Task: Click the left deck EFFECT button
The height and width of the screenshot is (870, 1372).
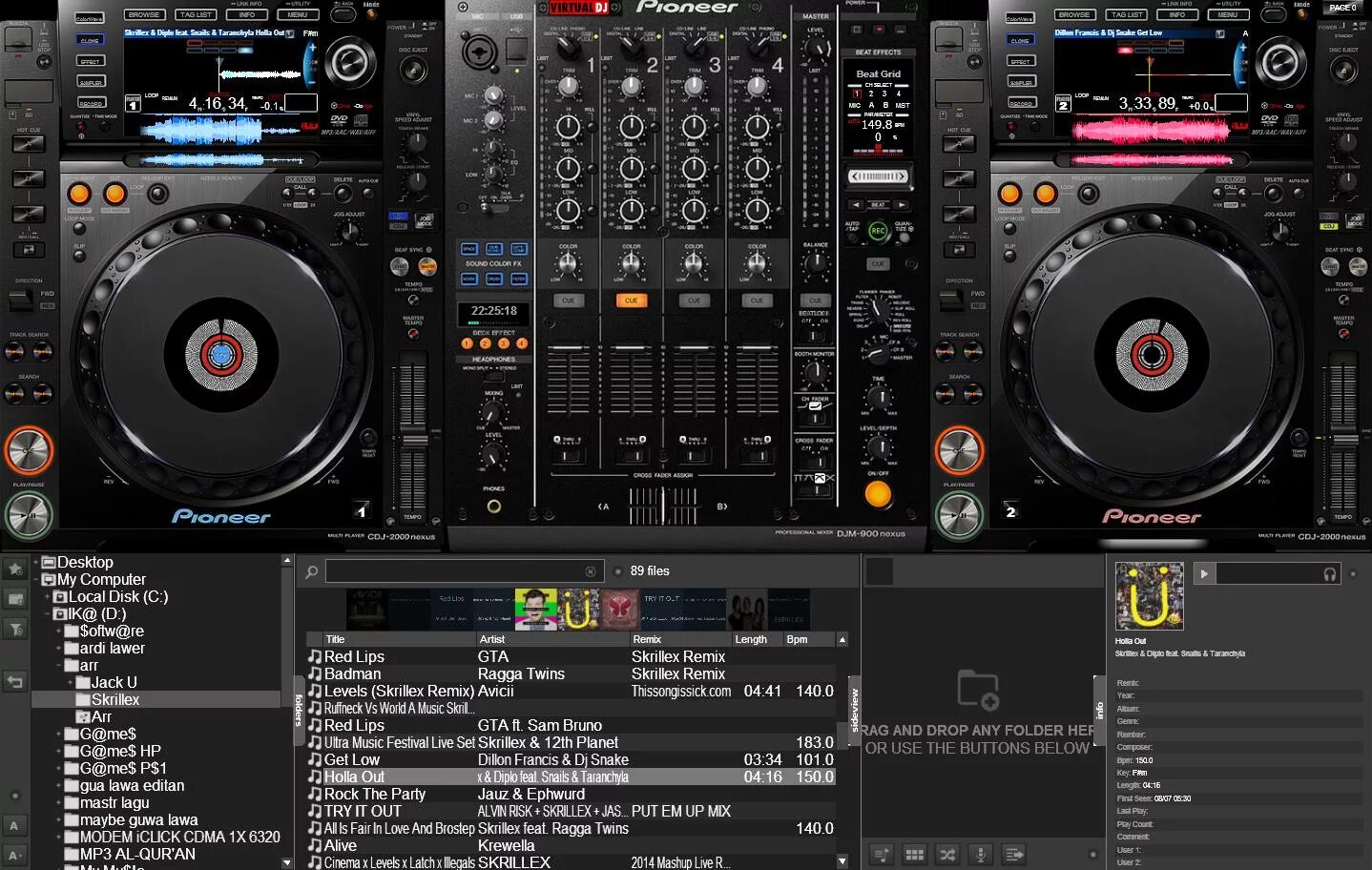Action: pos(90,61)
